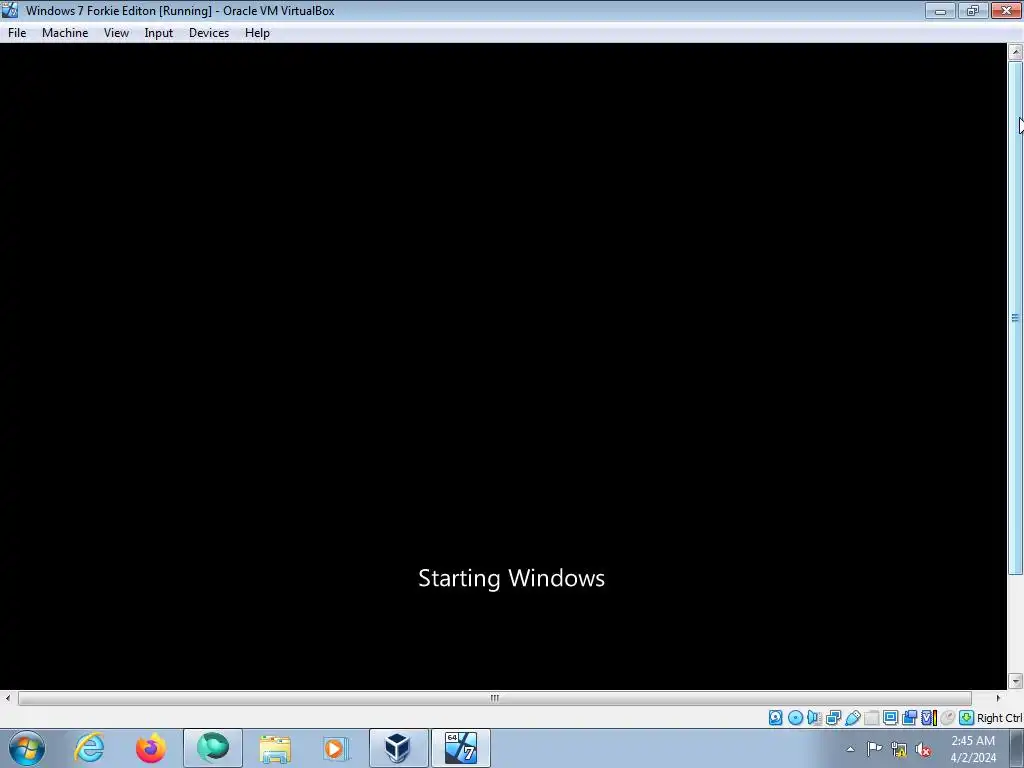Click the network adapters status icon
The height and width of the screenshot is (768, 1024).
[x=833, y=718]
